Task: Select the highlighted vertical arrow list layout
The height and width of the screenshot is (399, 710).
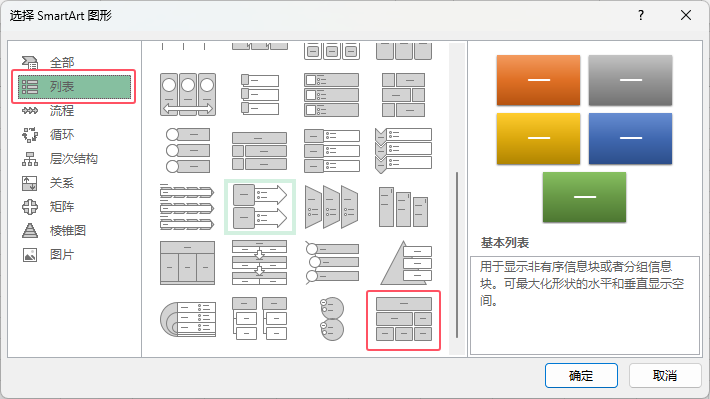Action: 260,207
